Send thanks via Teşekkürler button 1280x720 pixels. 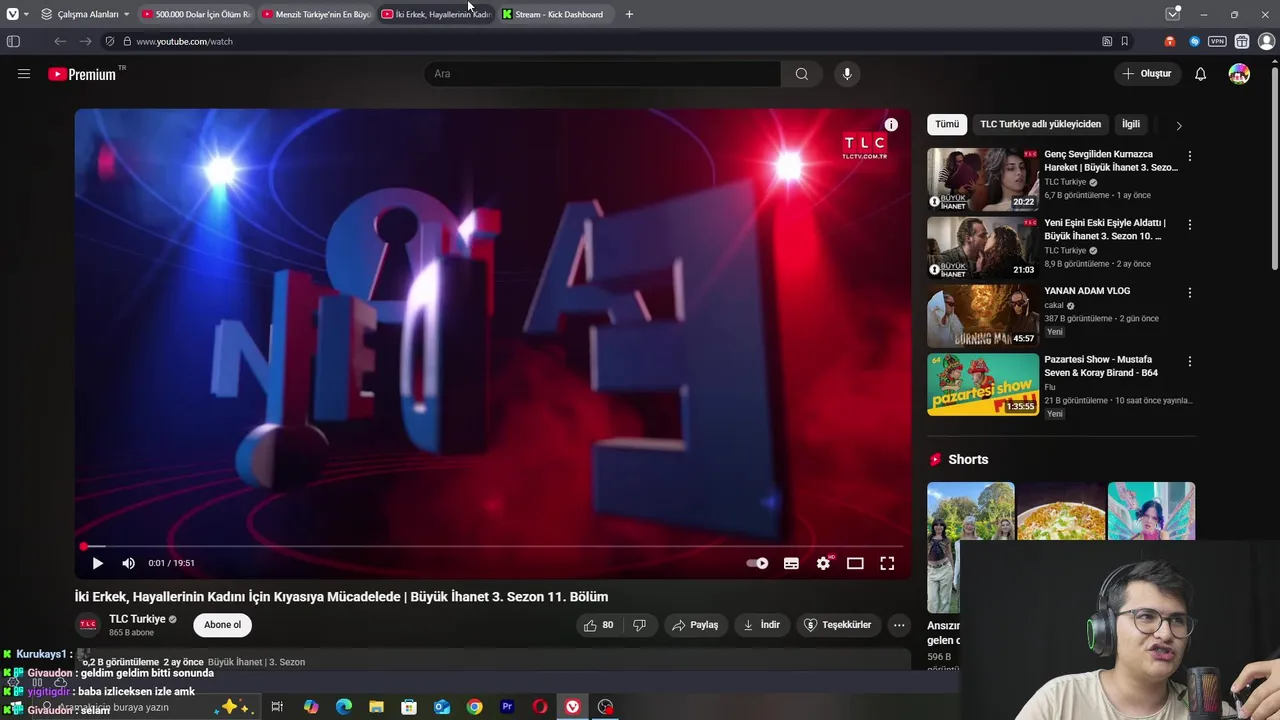838,625
